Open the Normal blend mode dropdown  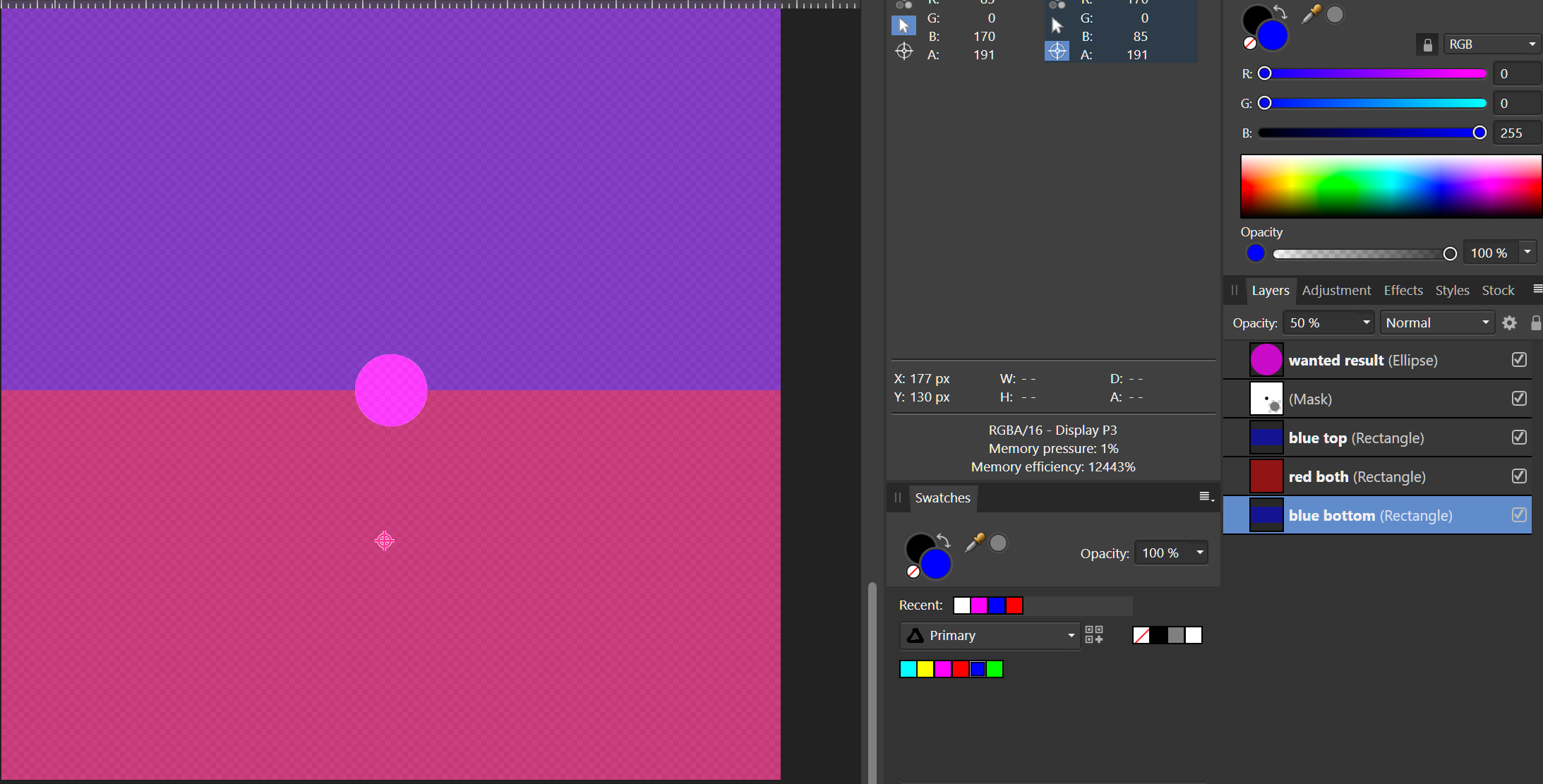[1436, 322]
